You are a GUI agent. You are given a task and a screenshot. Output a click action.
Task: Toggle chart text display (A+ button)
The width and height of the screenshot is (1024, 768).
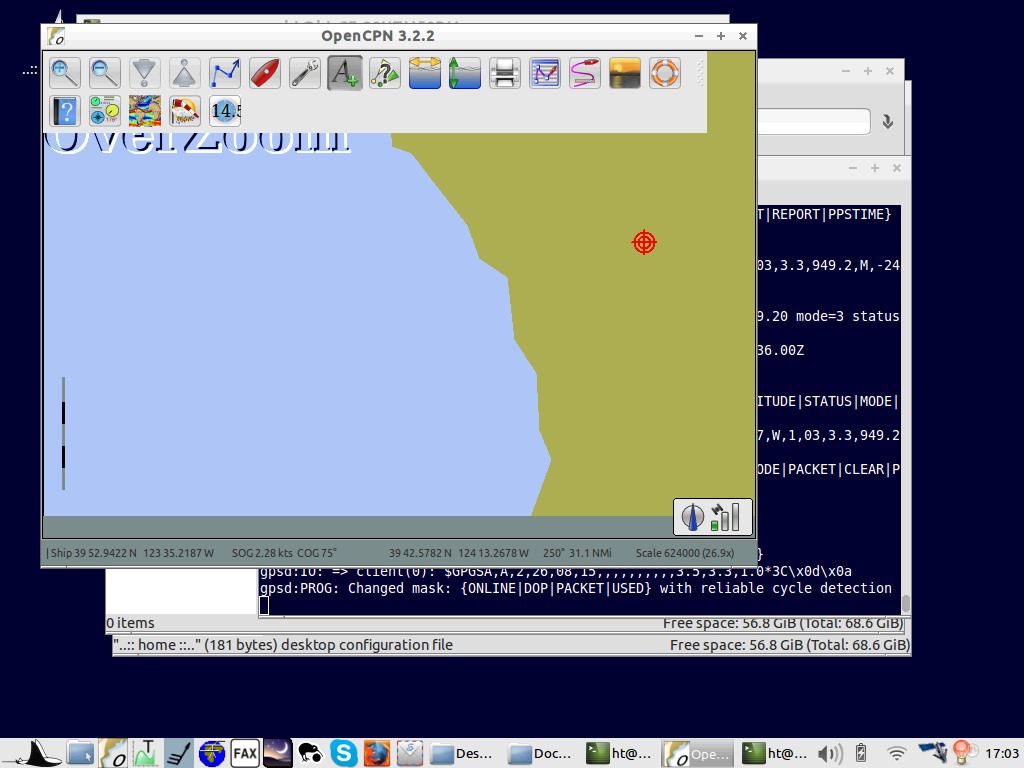click(x=345, y=73)
